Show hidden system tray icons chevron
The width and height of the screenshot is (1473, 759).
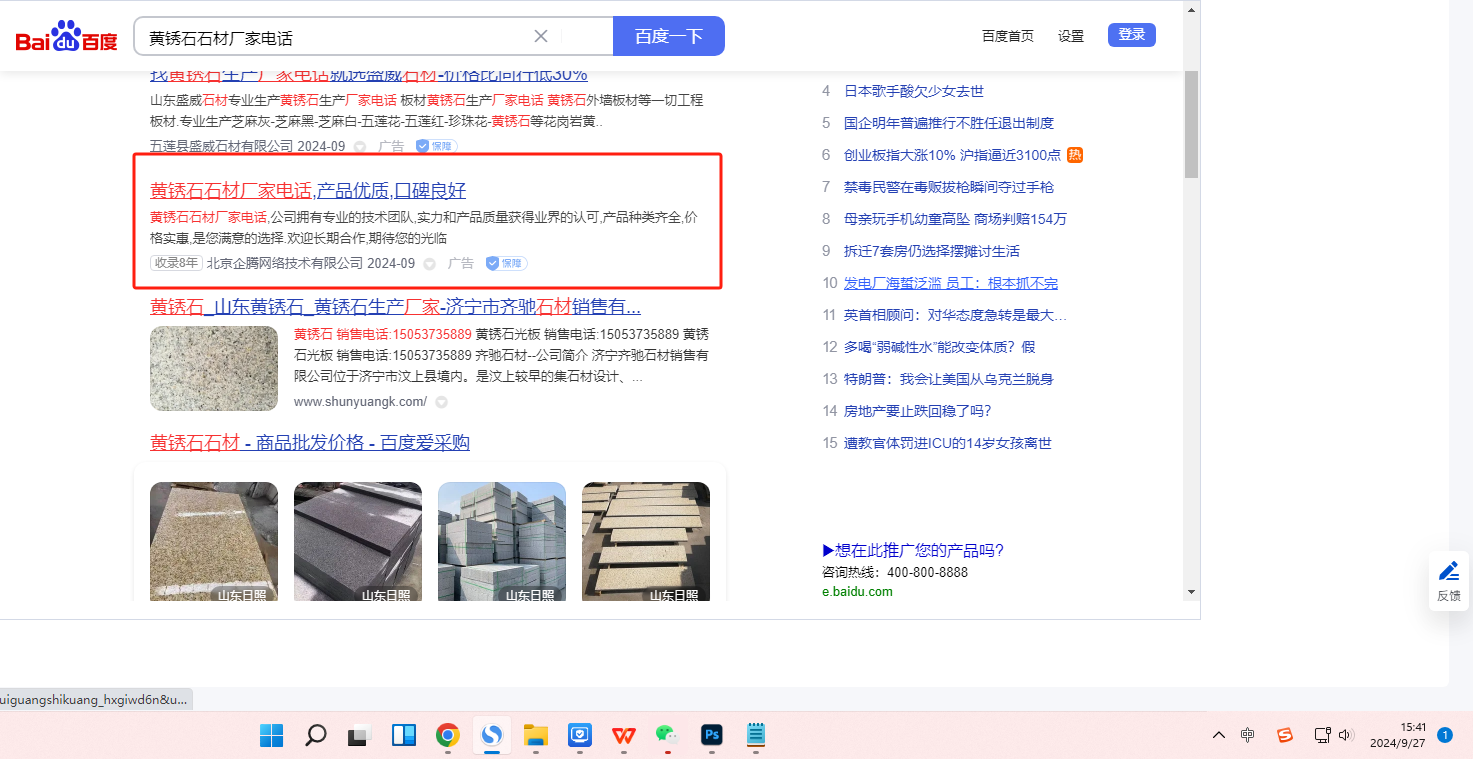1218,735
